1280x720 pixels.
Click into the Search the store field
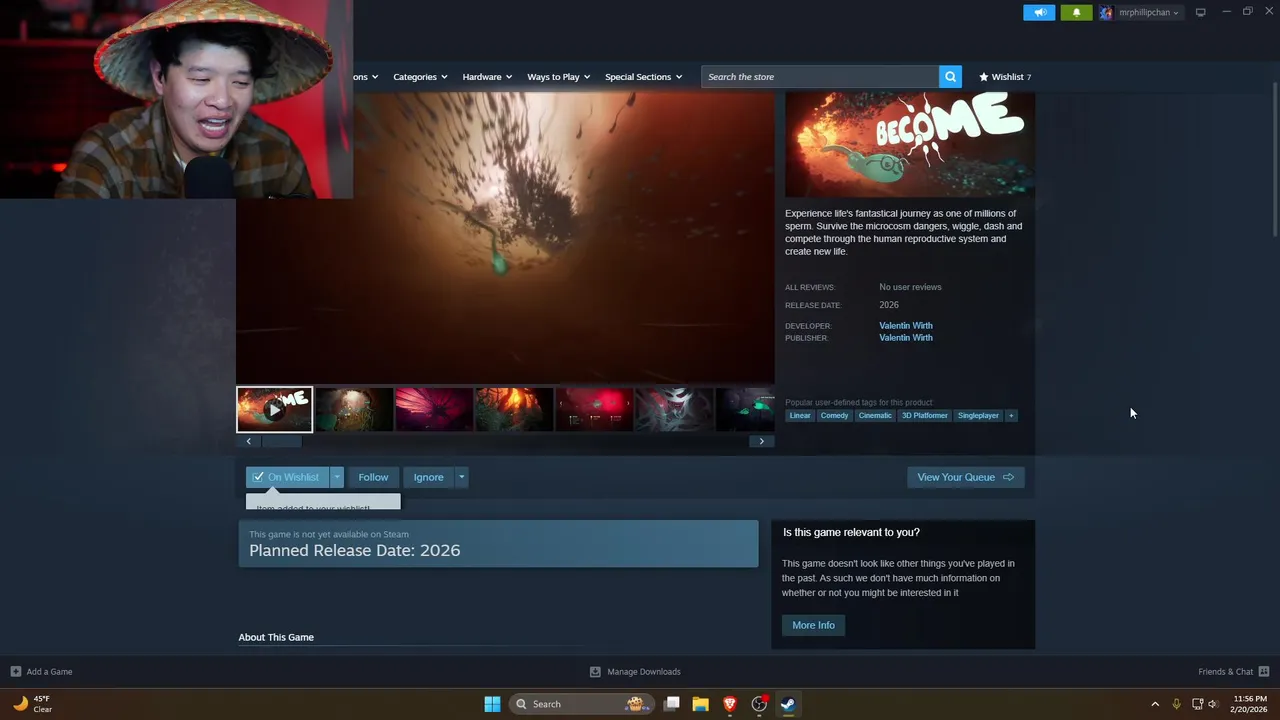(x=820, y=76)
